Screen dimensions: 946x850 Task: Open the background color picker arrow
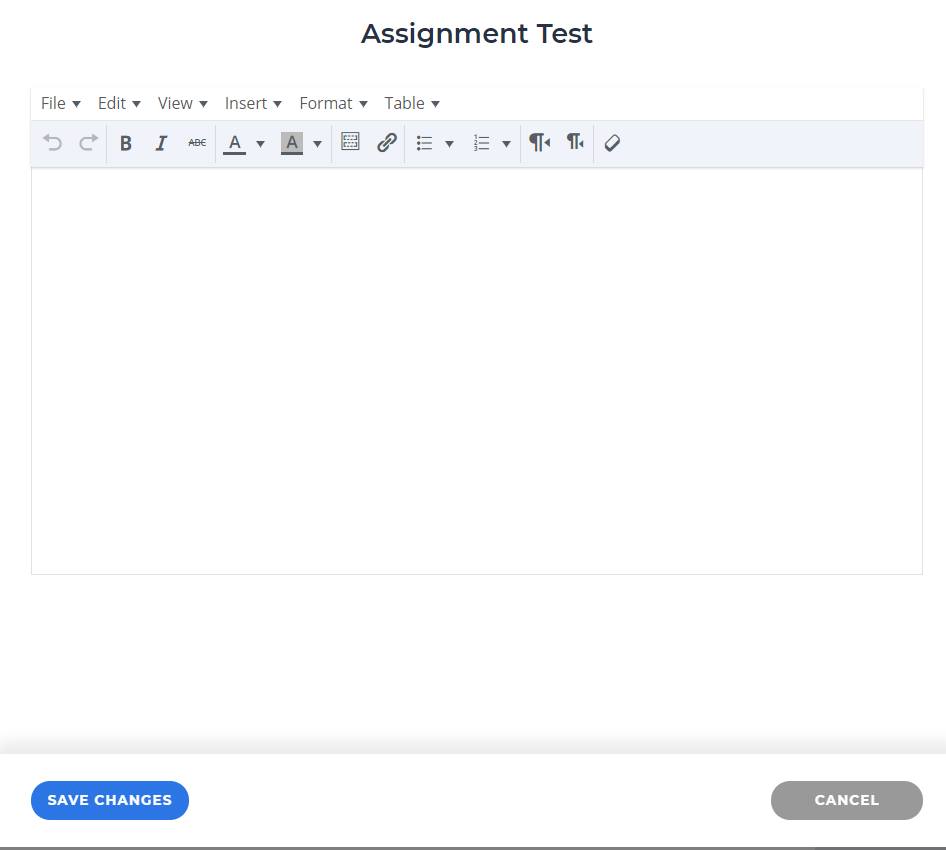tap(317, 144)
